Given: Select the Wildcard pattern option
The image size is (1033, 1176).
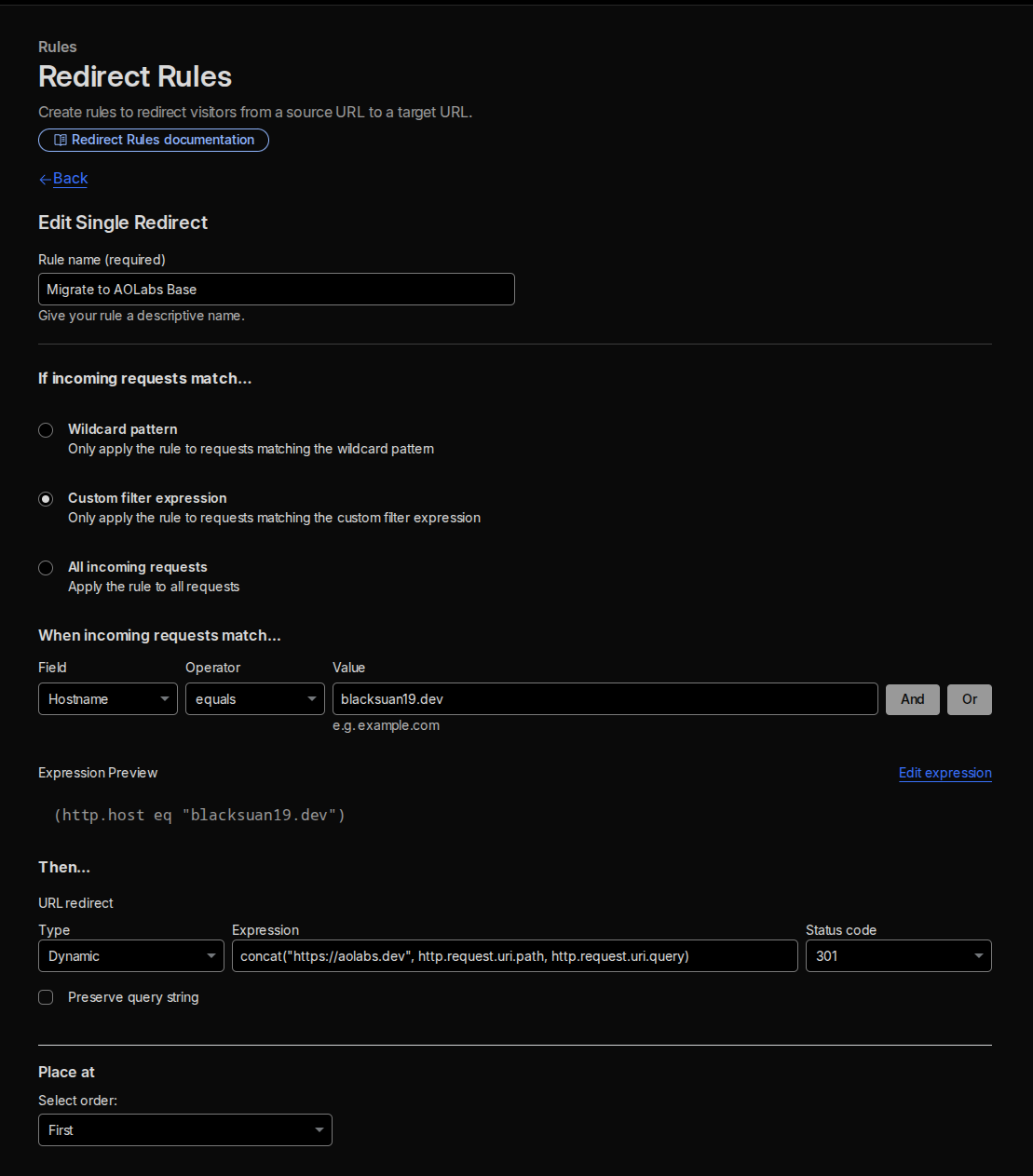Looking at the screenshot, I should pyautogui.click(x=46, y=430).
